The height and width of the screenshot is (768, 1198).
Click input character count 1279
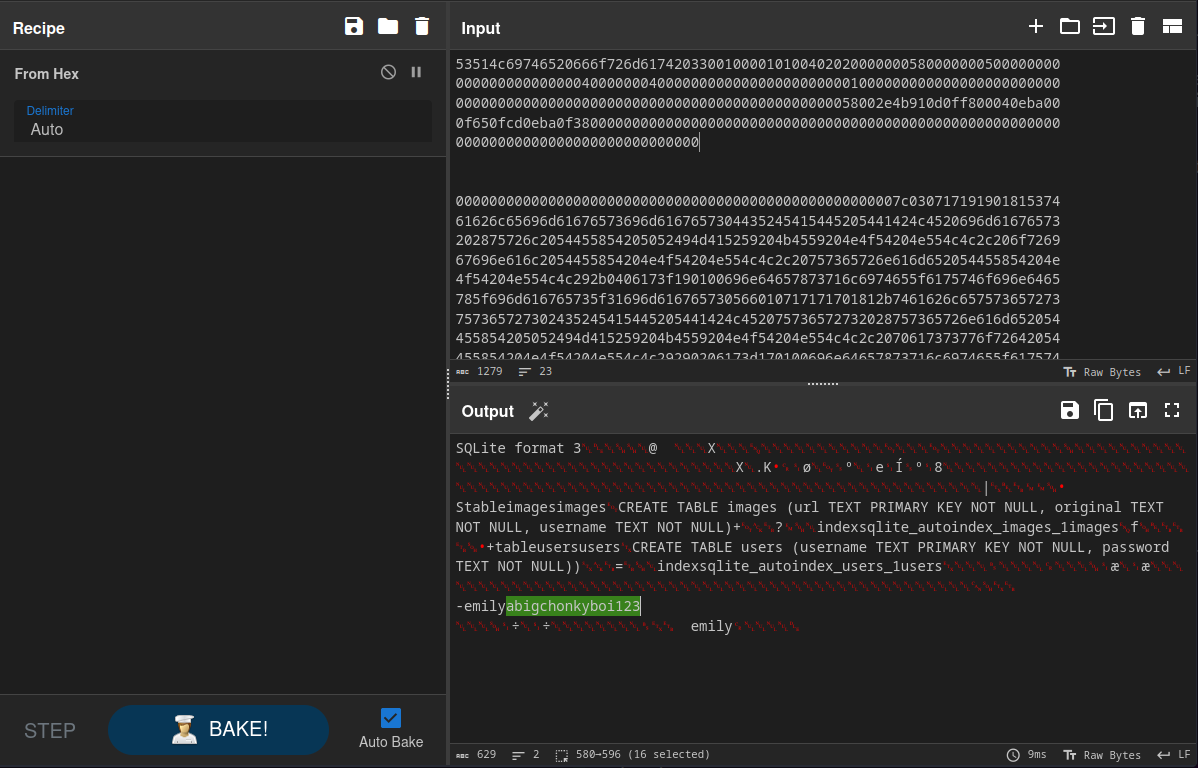480,371
